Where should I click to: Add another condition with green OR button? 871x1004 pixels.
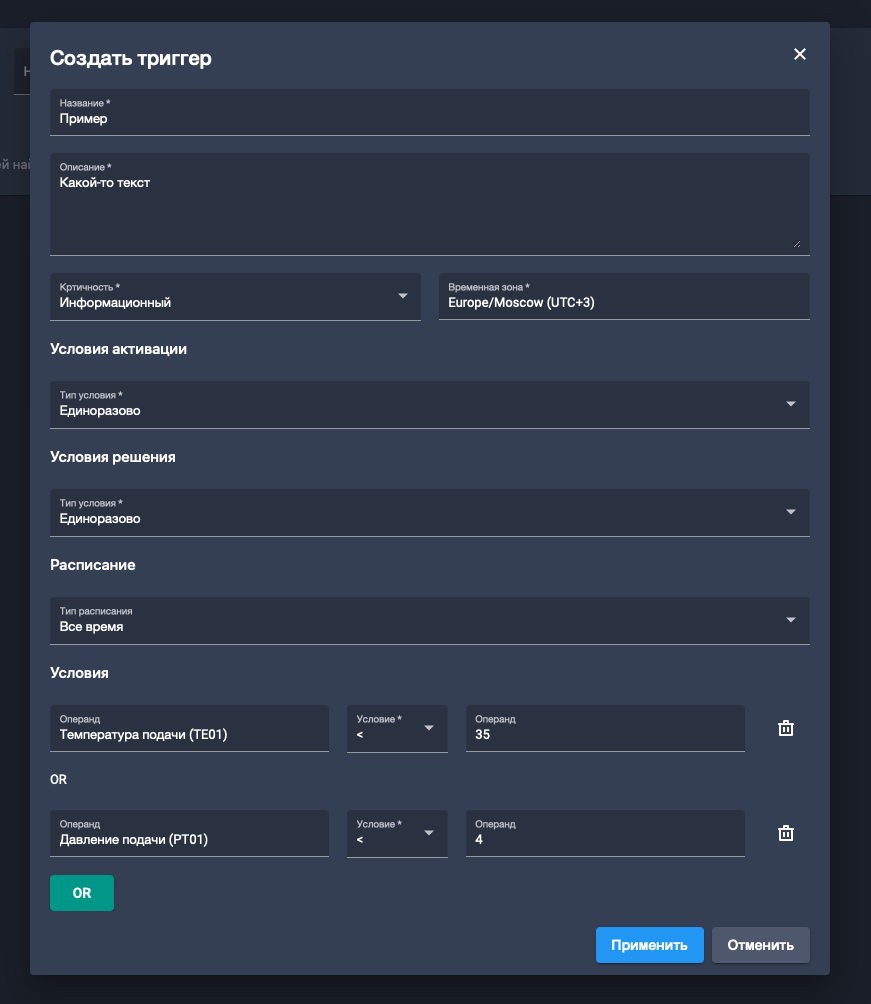pyautogui.click(x=82, y=893)
